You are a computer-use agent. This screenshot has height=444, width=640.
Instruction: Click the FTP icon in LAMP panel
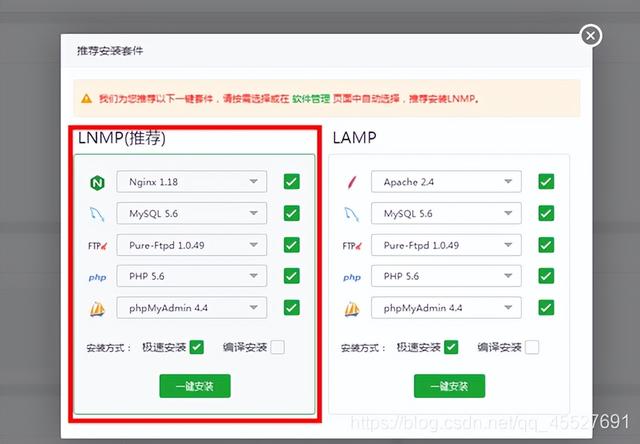(352, 246)
